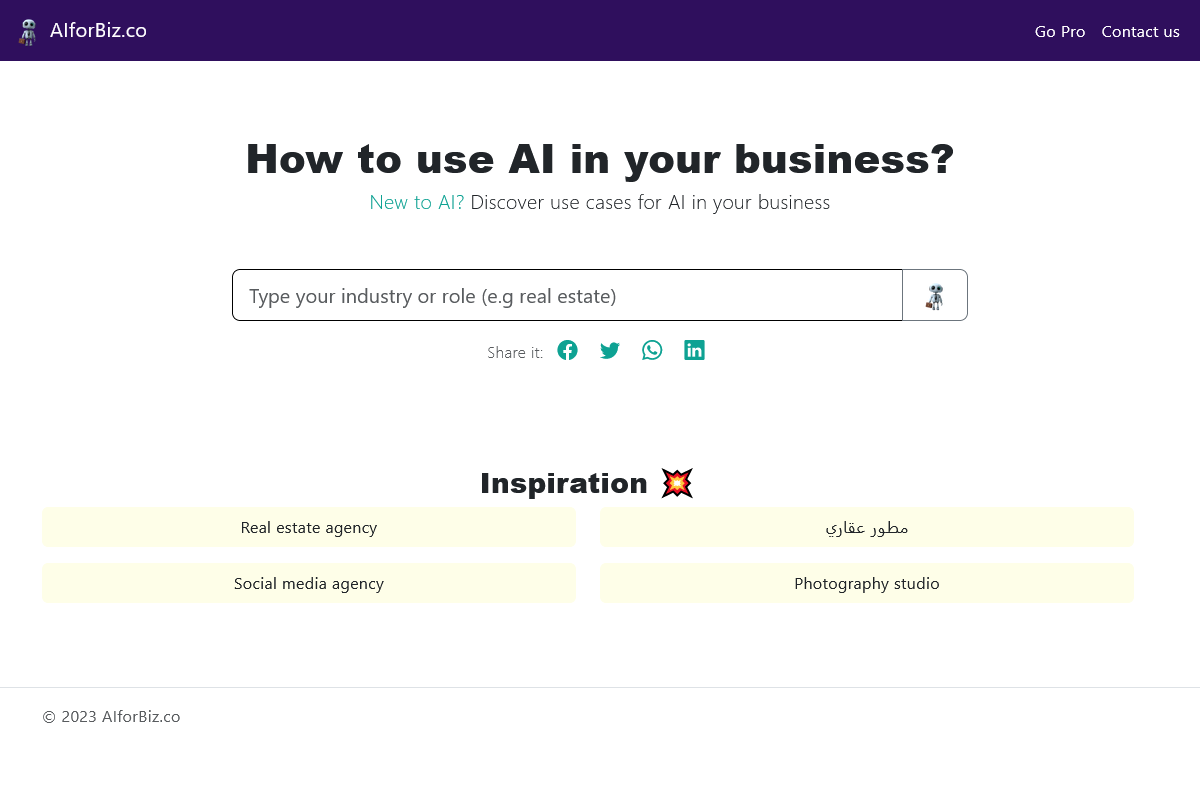
Task: Choose the Arabic 'مطور عقاري' suggestion
Action: tap(866, 527)
